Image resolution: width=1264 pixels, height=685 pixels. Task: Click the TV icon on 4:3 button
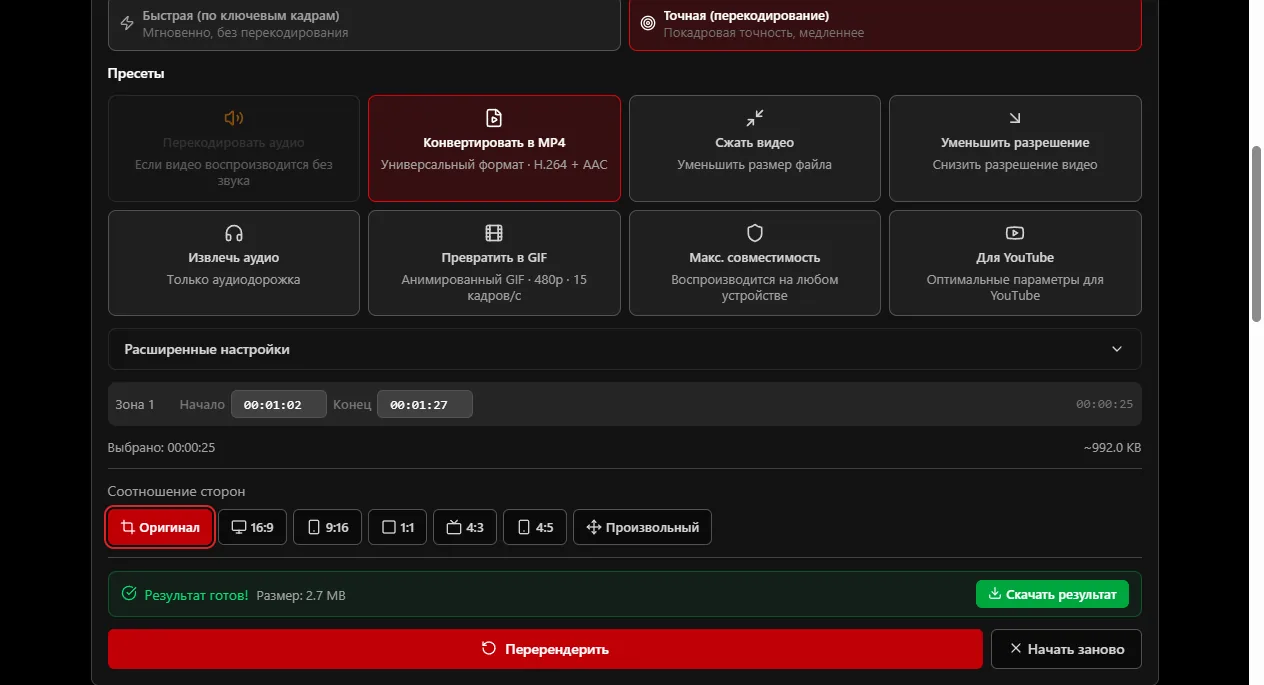[453, 527]
